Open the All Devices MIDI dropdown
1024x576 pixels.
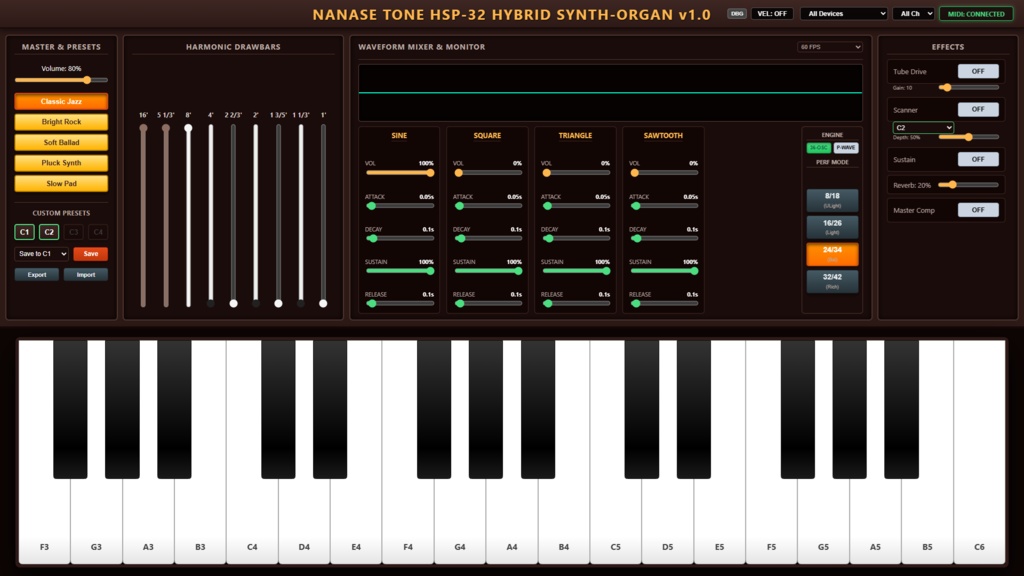[x=844, y=14]
